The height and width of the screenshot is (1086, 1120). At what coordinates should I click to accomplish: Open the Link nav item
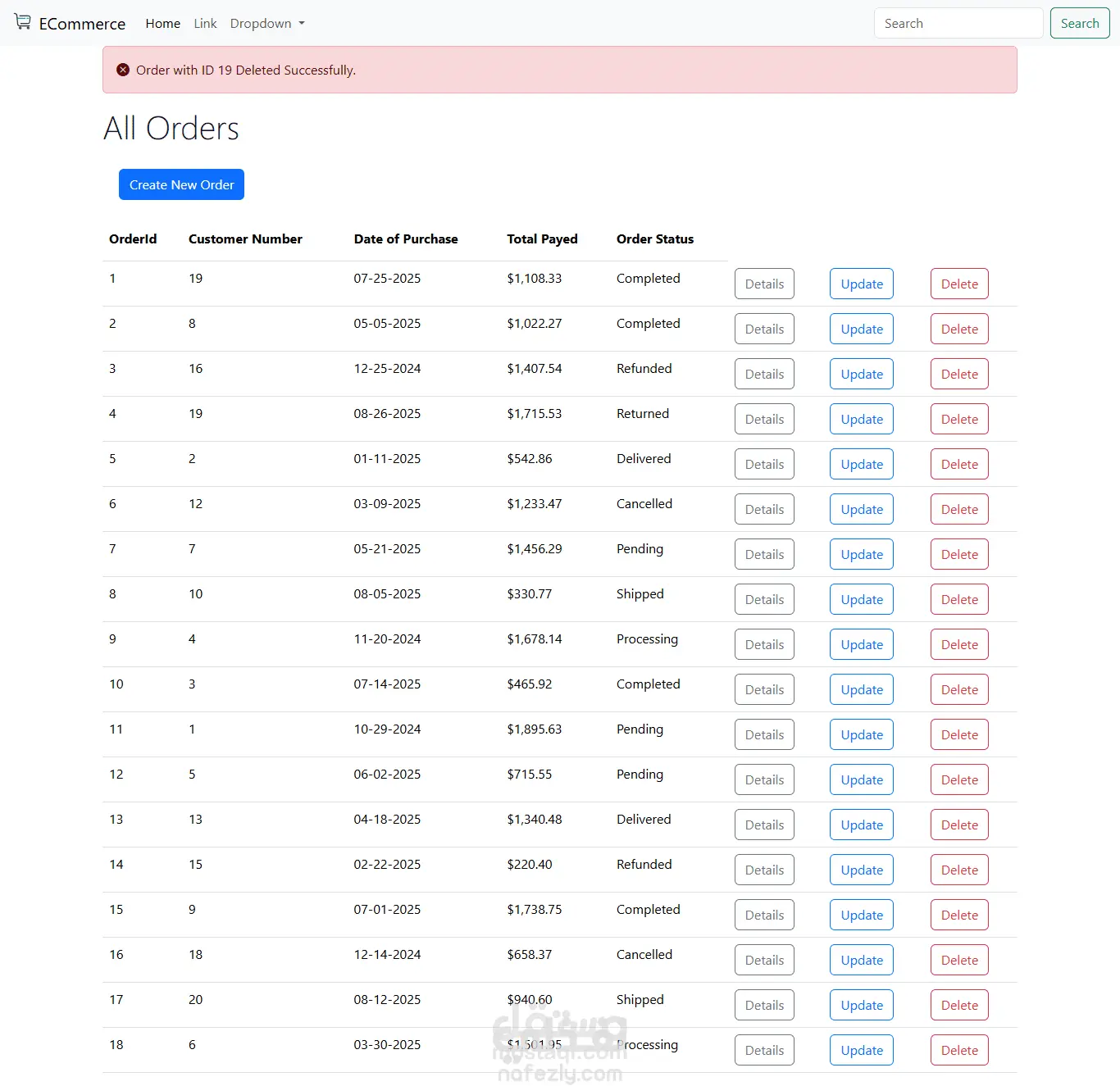point(205,23)
